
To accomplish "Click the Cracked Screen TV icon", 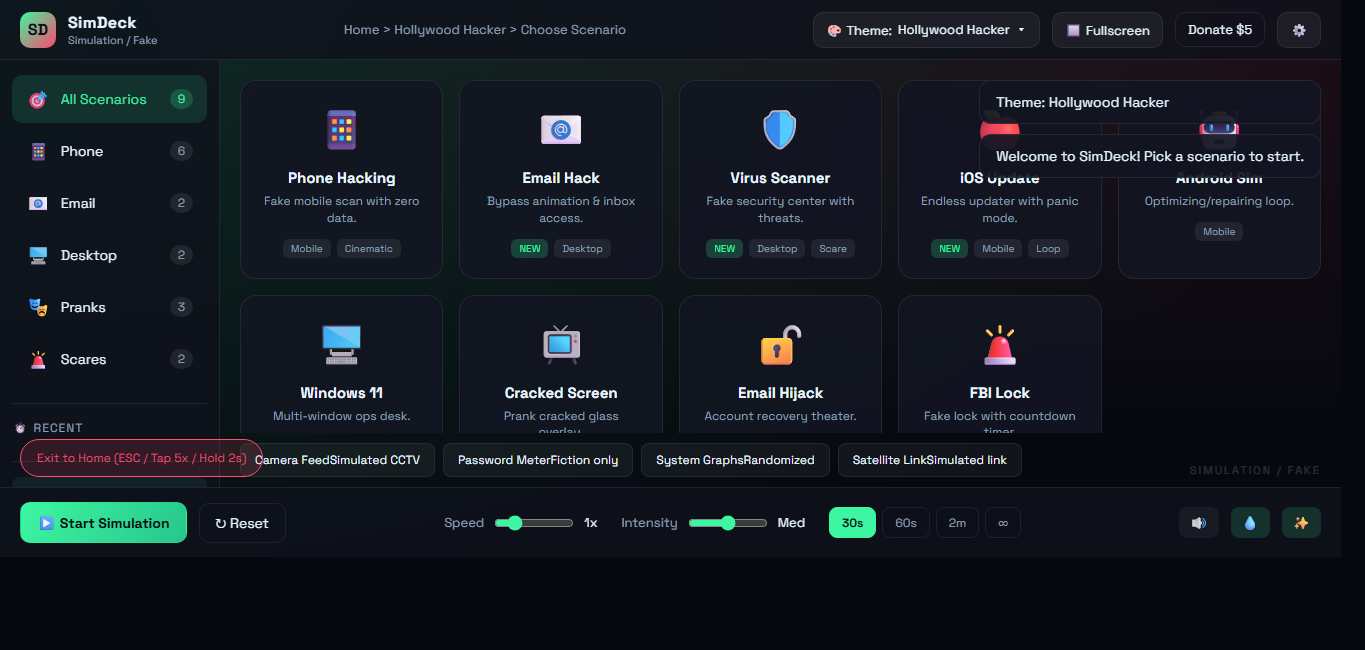I will [560, 345].
